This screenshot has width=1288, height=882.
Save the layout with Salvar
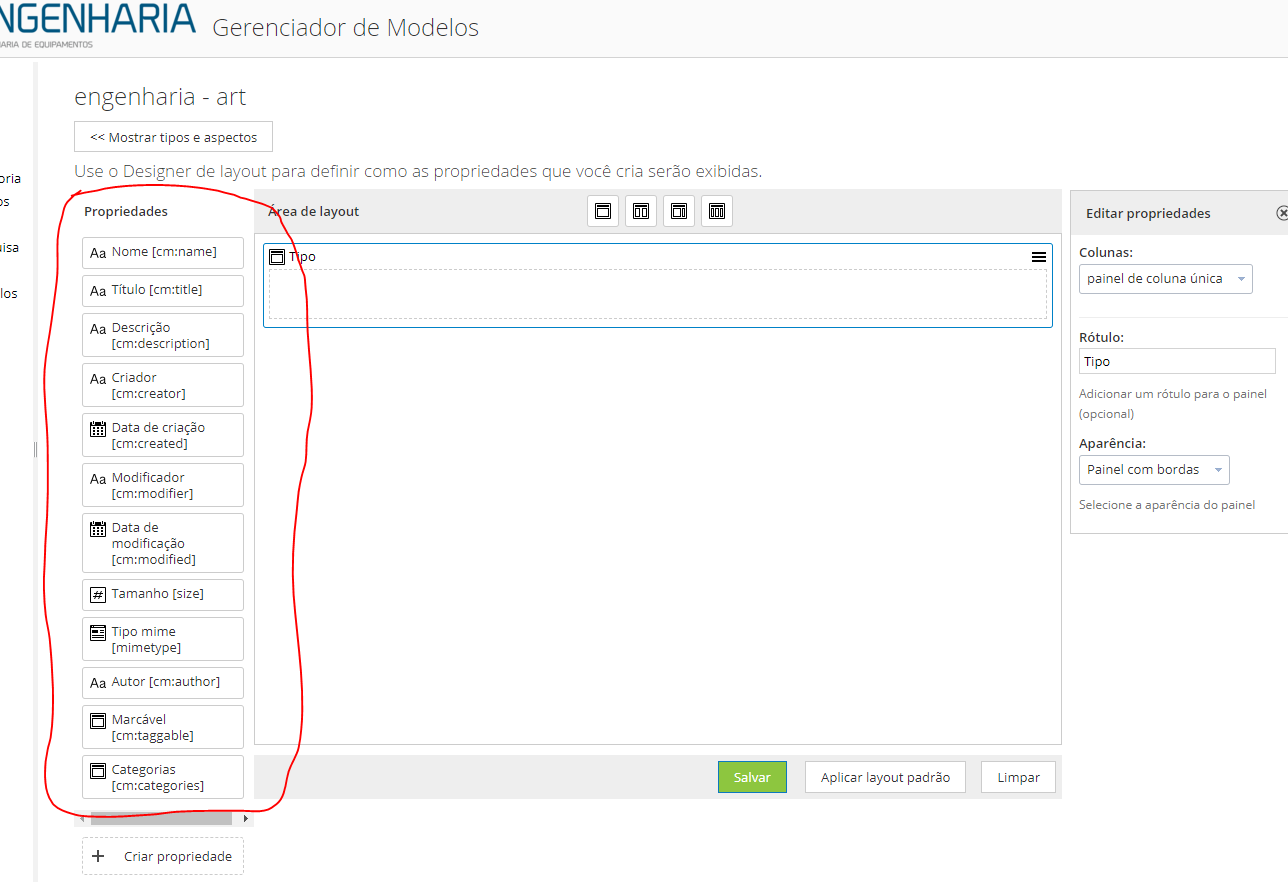pos(752,777)
